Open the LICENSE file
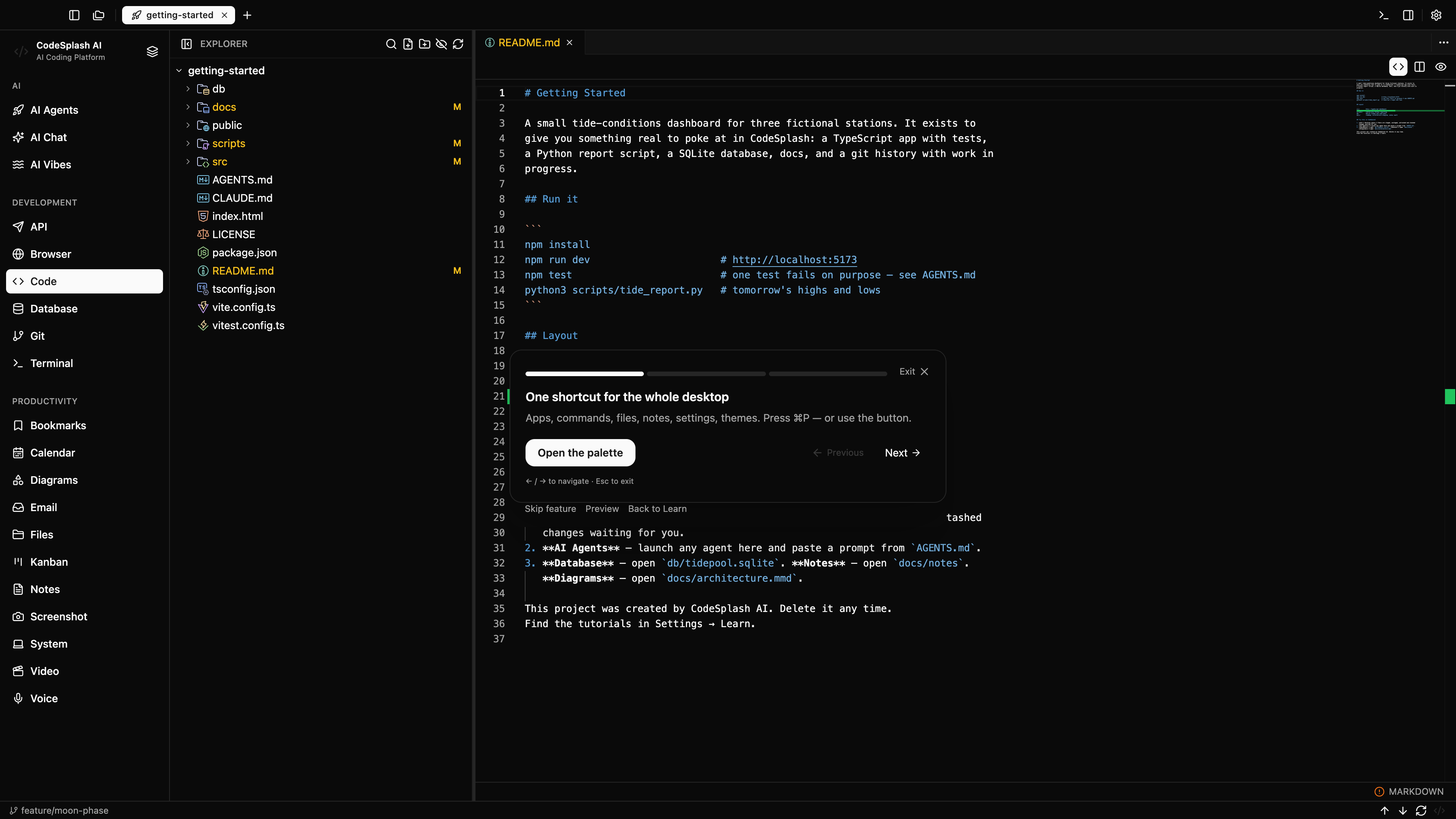 pyautogui.click(x=320, y=235)
